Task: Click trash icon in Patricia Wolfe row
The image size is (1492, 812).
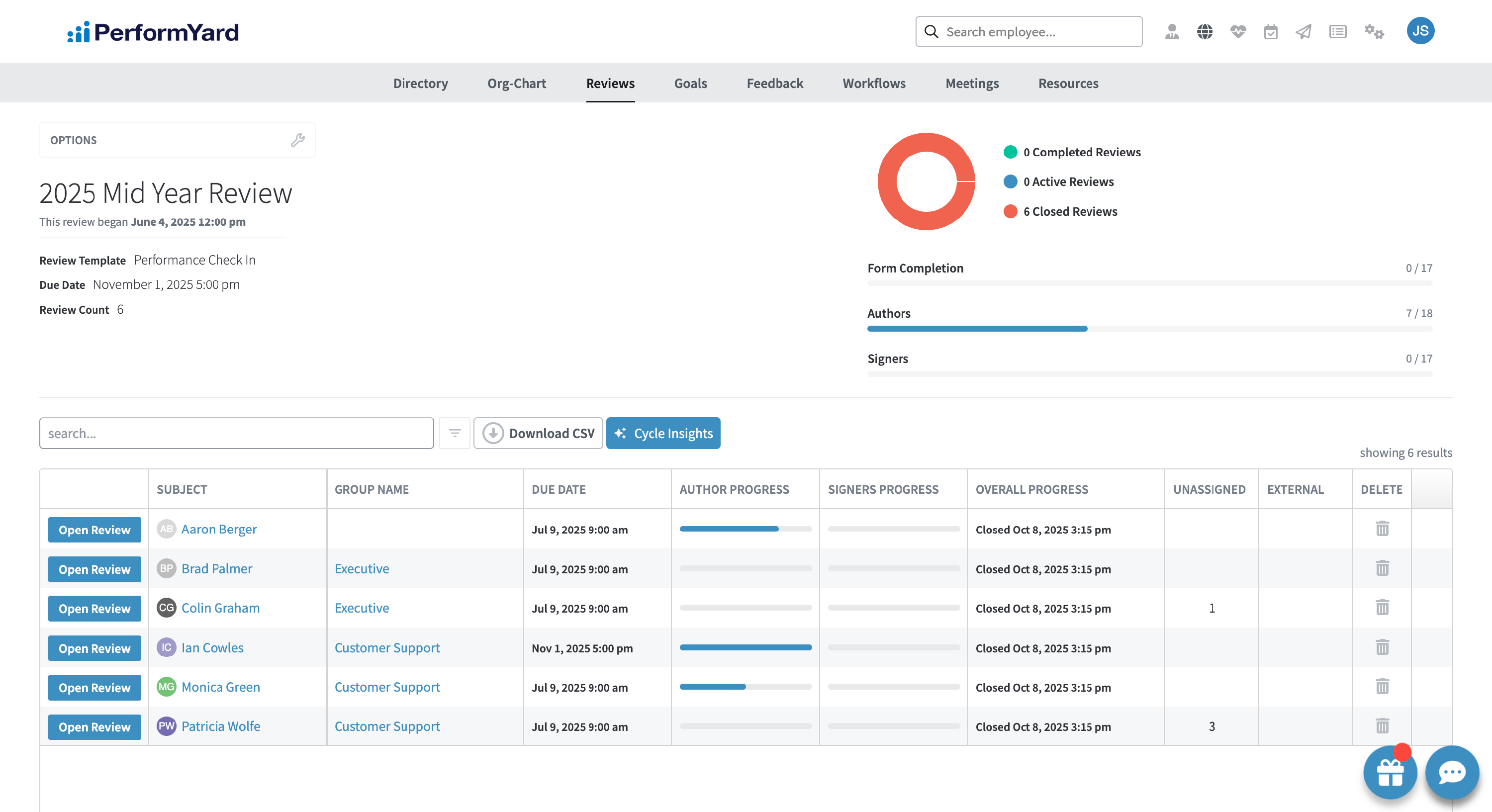Action: tap(1382, 725)
